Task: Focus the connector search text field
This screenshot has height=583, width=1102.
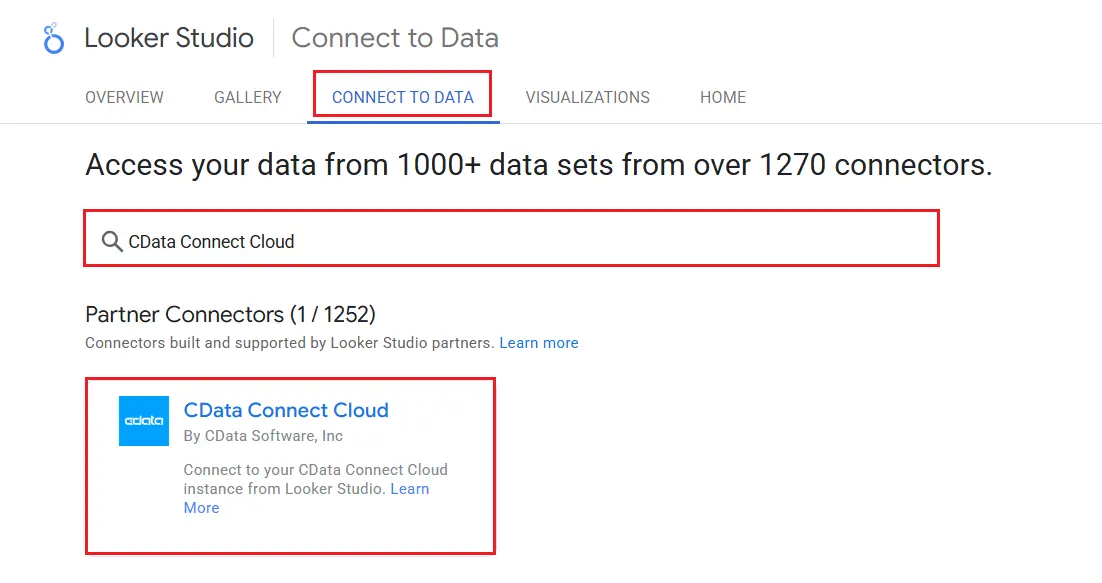Action: tap(600, 241)
